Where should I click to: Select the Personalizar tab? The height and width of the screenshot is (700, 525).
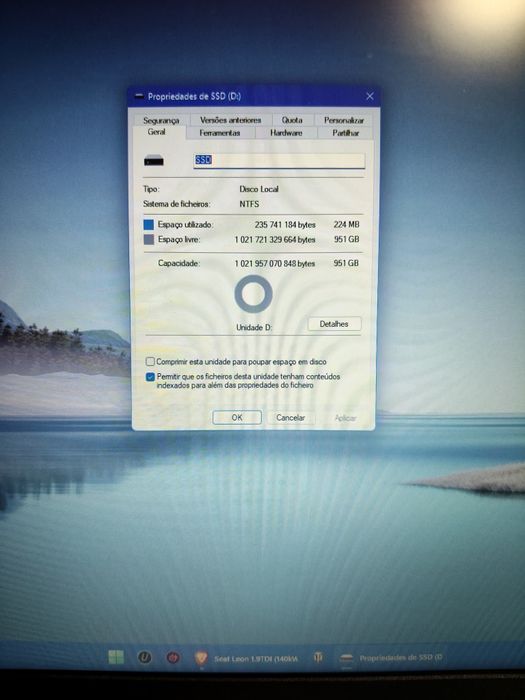pos(344,120)
